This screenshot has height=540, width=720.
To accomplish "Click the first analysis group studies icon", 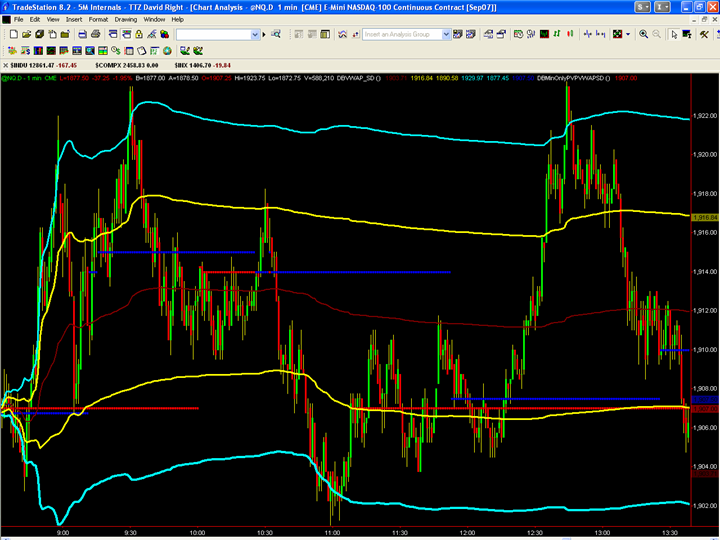I will pyautogui.click(x=457, y=34).
